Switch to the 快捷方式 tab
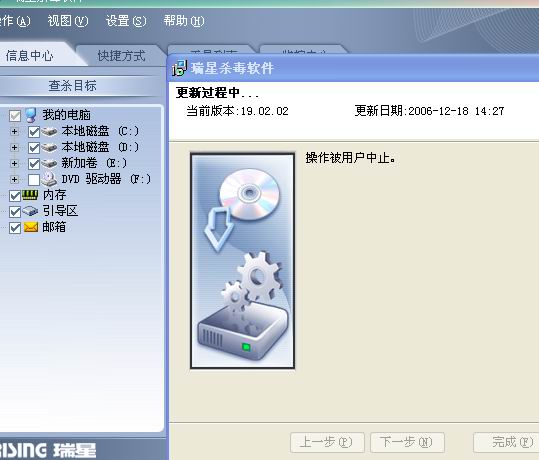Viewport: 539px width, 460px height. coord(121,56)
